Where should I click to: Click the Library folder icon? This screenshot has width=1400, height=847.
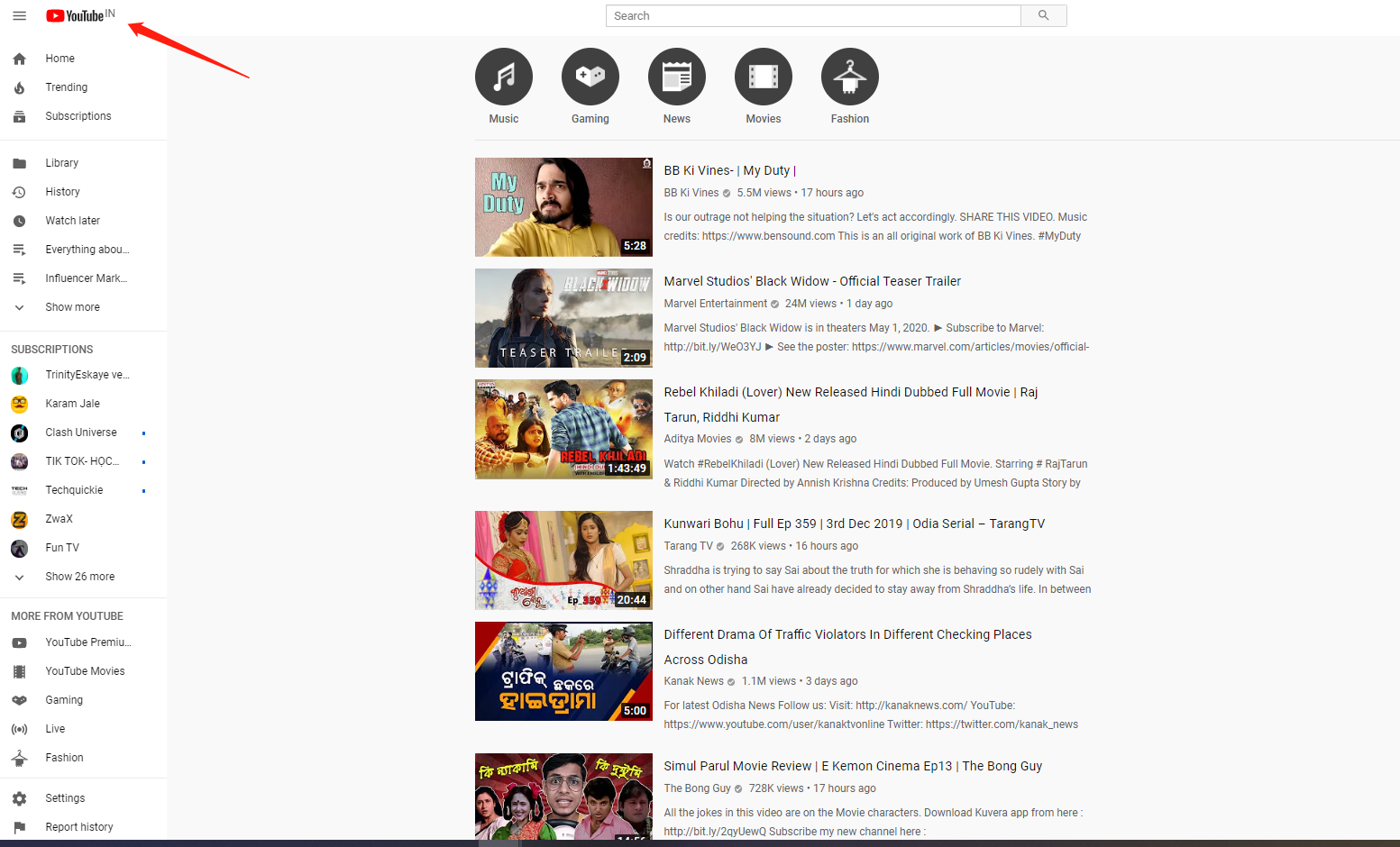pyautogui.click(x=19, y=163)
